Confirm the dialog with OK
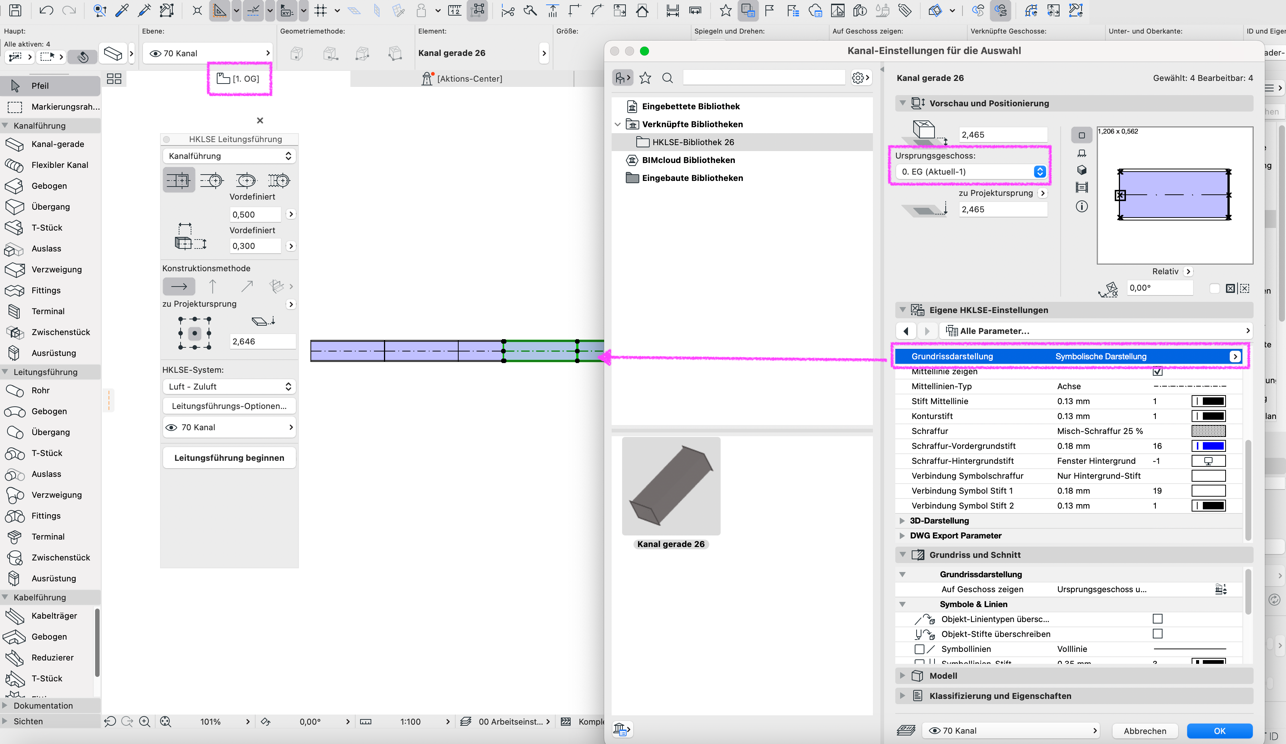 [1219, 731]
